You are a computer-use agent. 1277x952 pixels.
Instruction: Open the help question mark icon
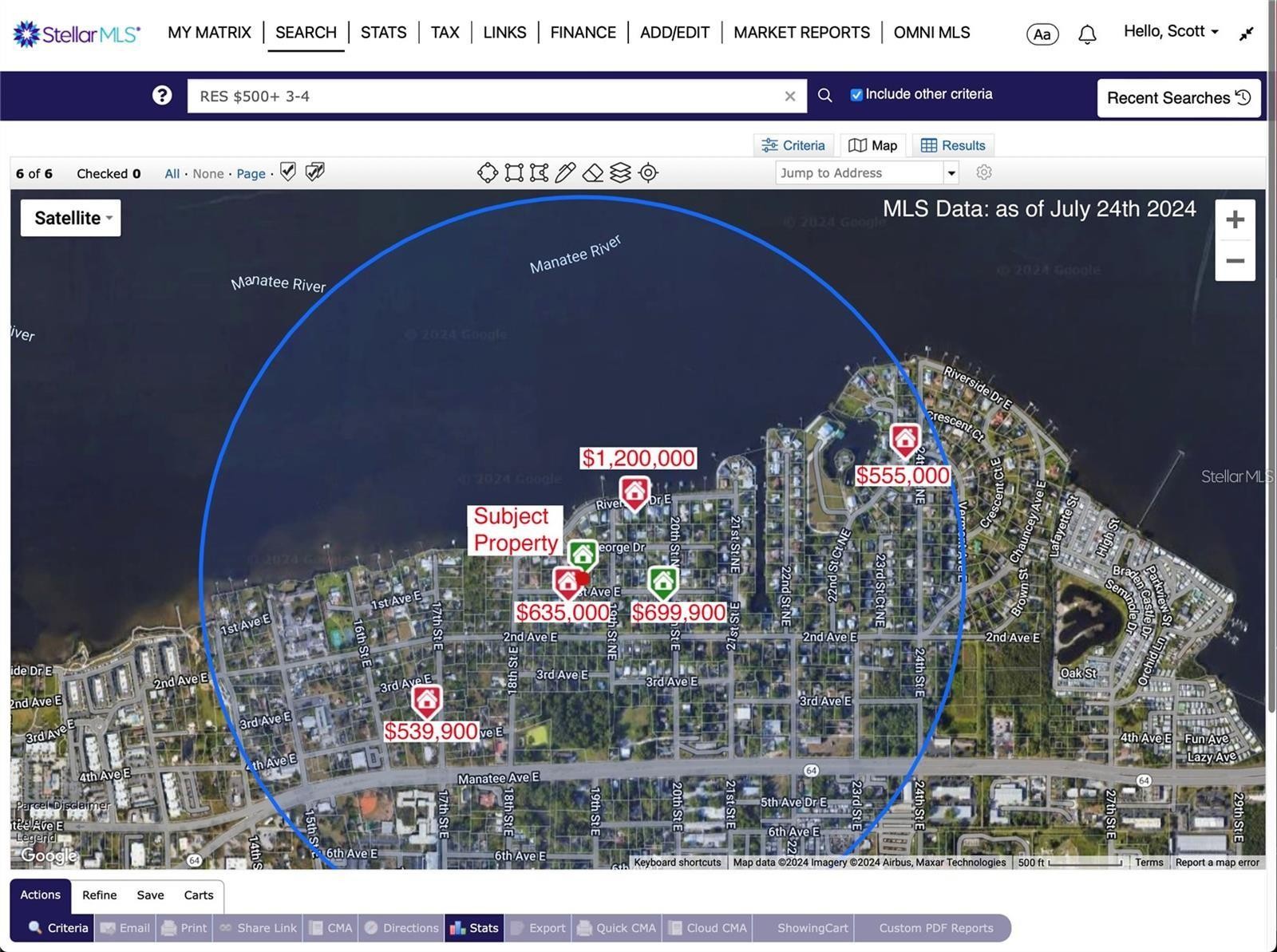point(162,96)
